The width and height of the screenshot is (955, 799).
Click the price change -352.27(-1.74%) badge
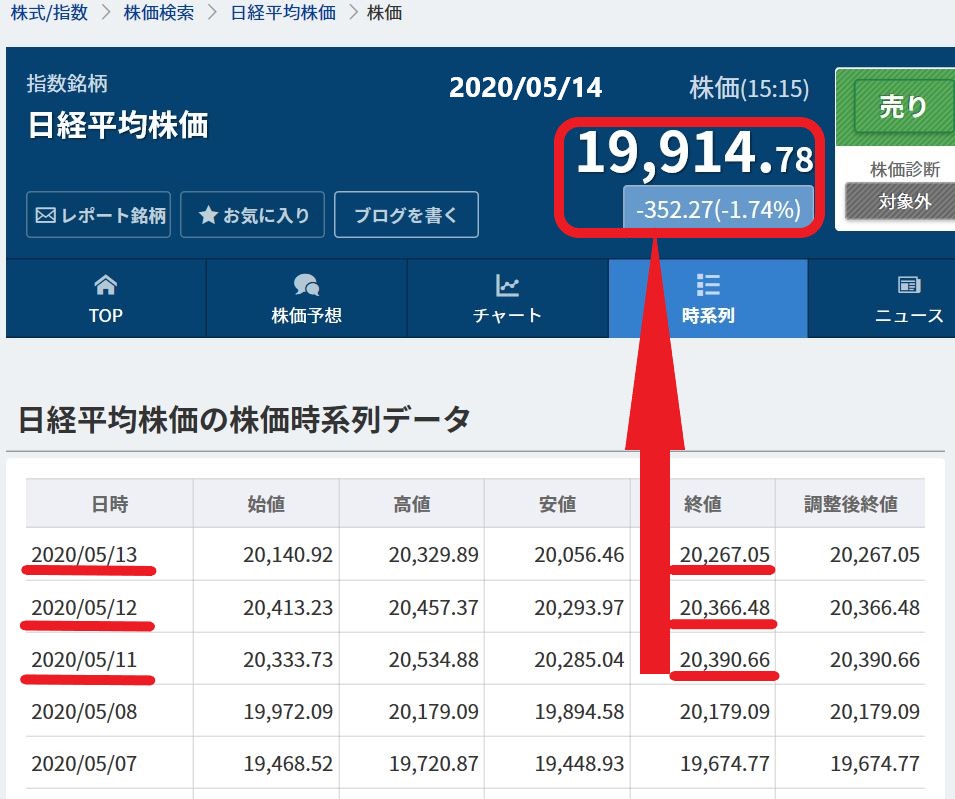718,208
